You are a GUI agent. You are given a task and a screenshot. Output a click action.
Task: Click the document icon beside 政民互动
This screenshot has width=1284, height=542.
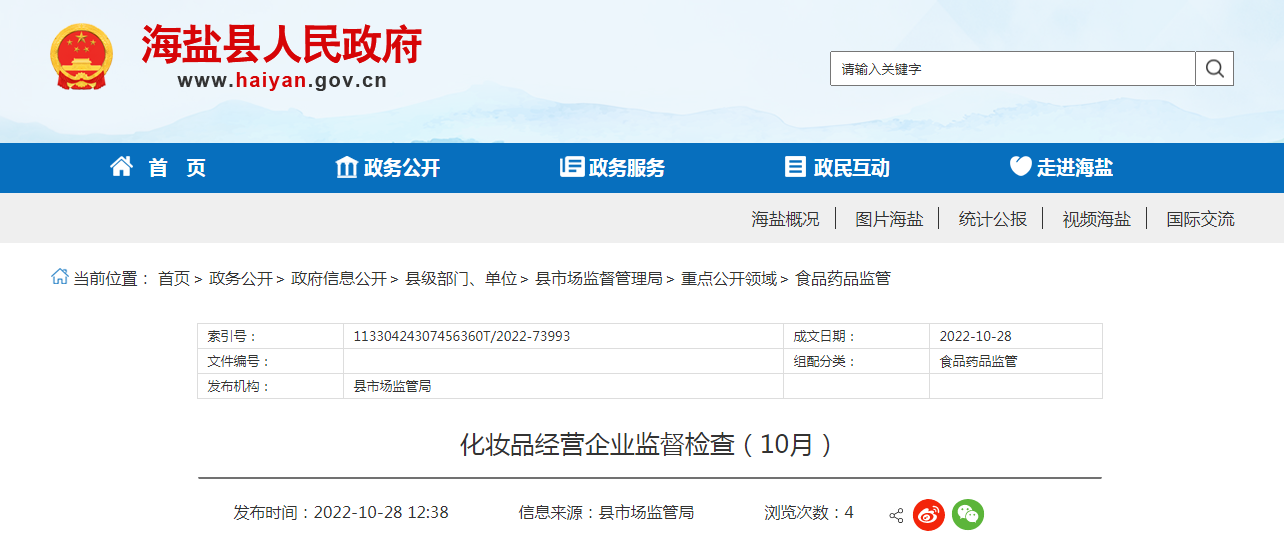point(795,167)
